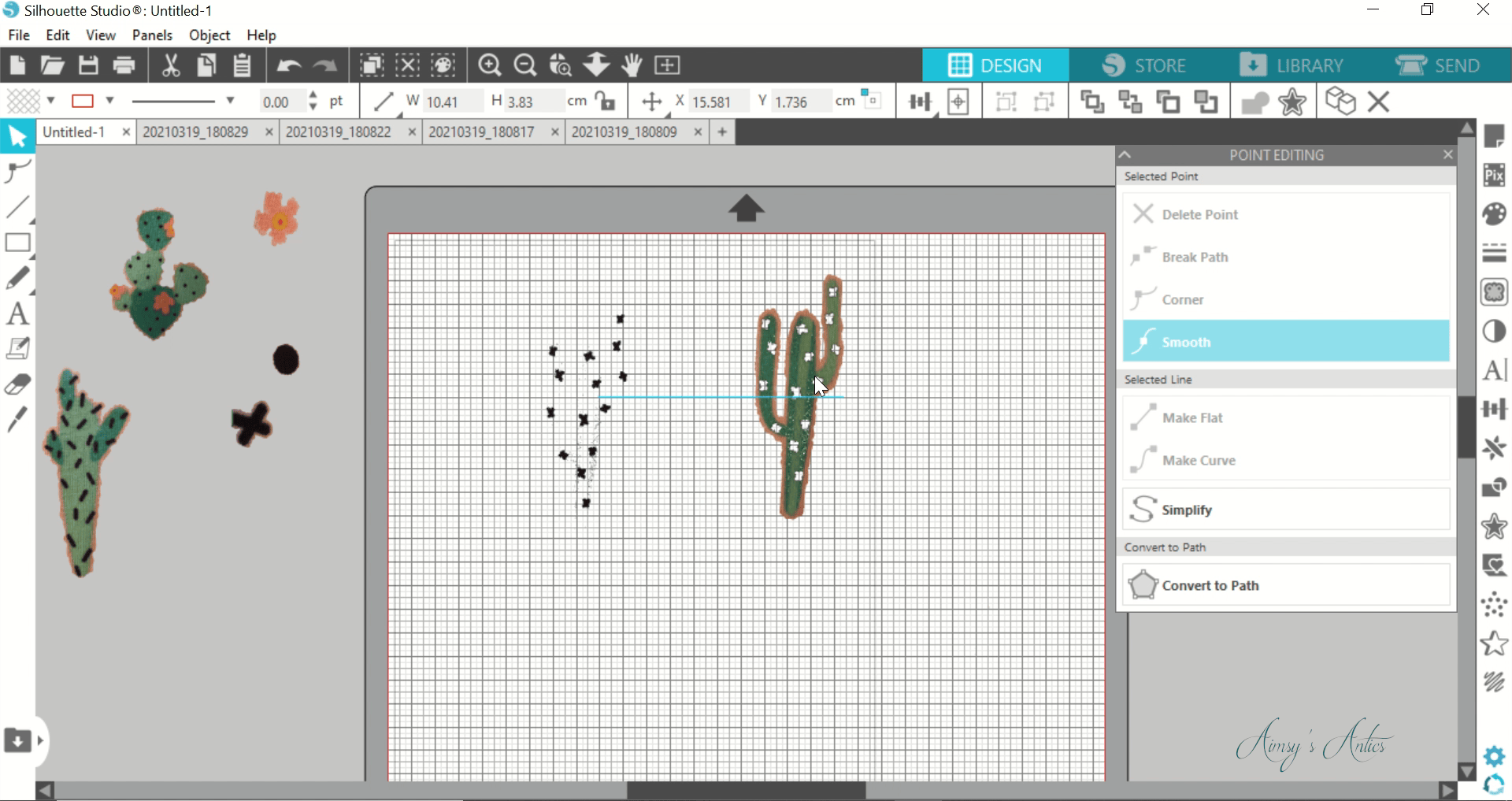1512x801 pixels.
Task: Select the Freehand pencil tool
Action: pyautogui.click(x=17, y=278)
